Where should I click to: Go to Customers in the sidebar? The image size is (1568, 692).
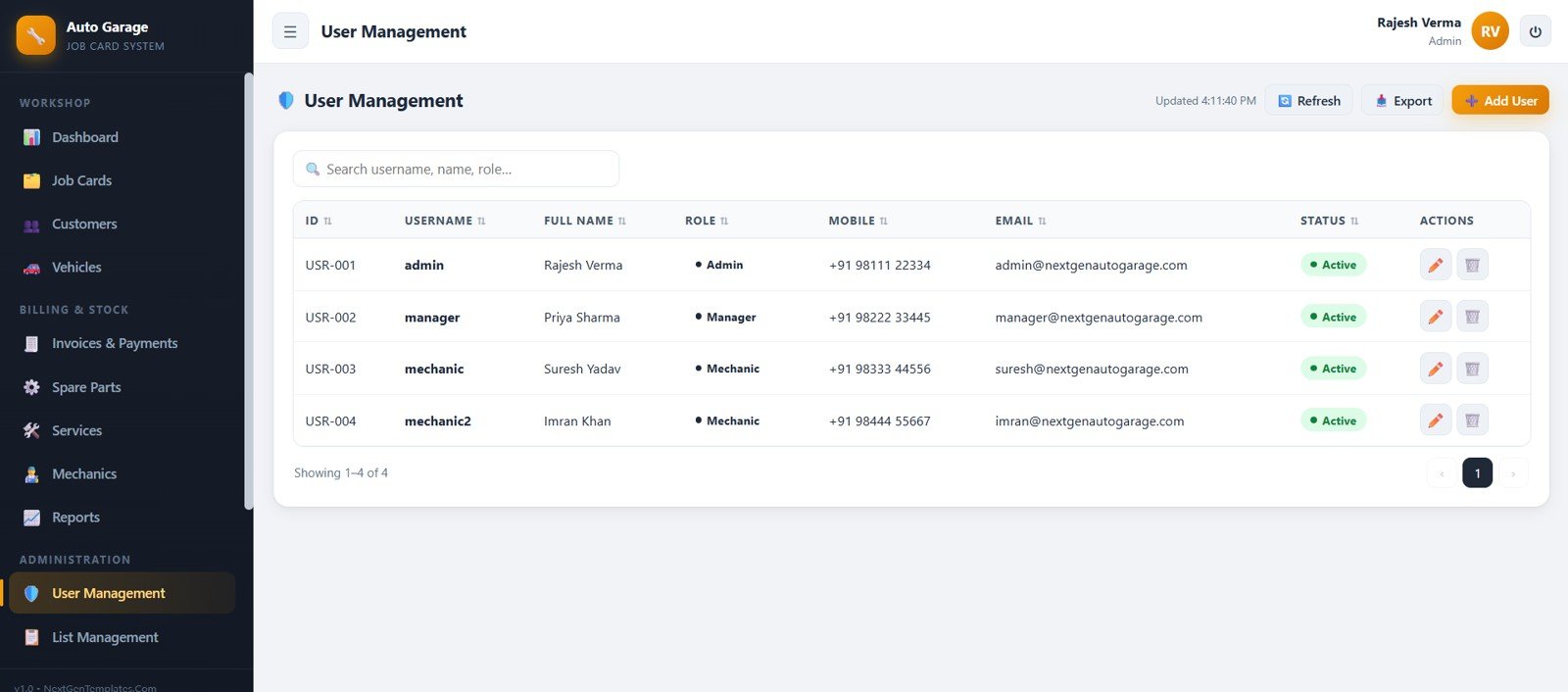[x=122, y=223]
